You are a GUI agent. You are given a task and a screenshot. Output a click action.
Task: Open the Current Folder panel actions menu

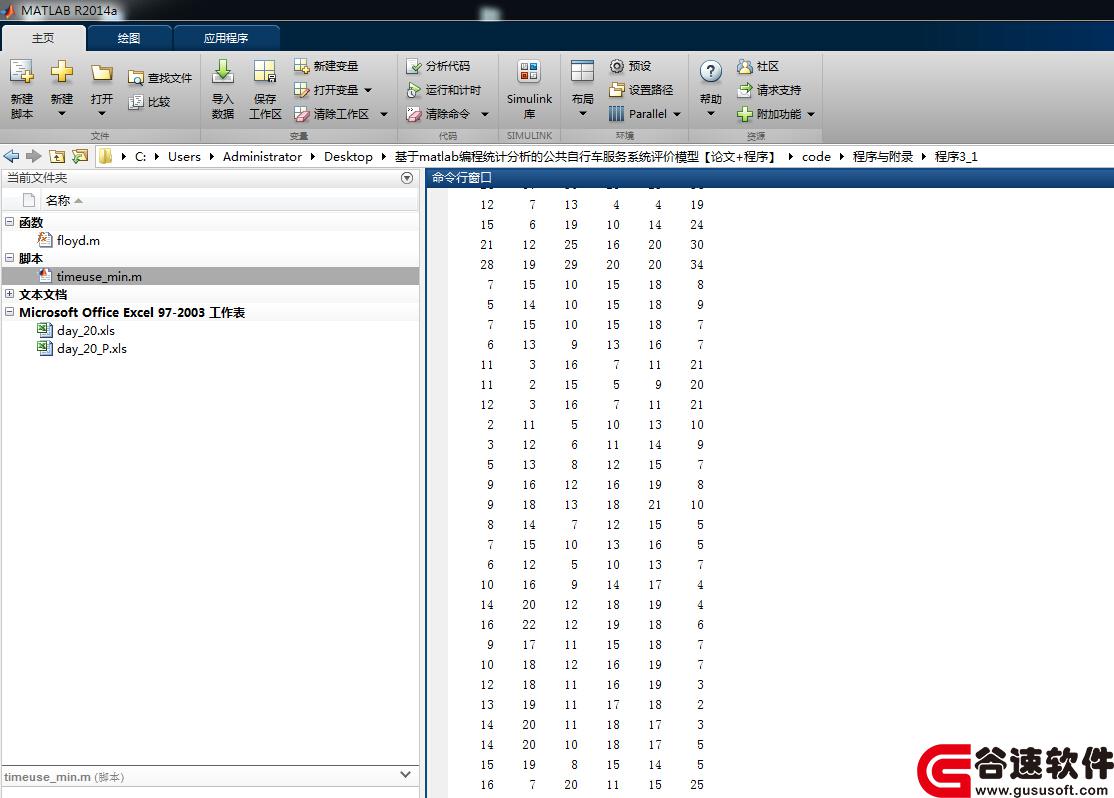[x=407, y=178]
